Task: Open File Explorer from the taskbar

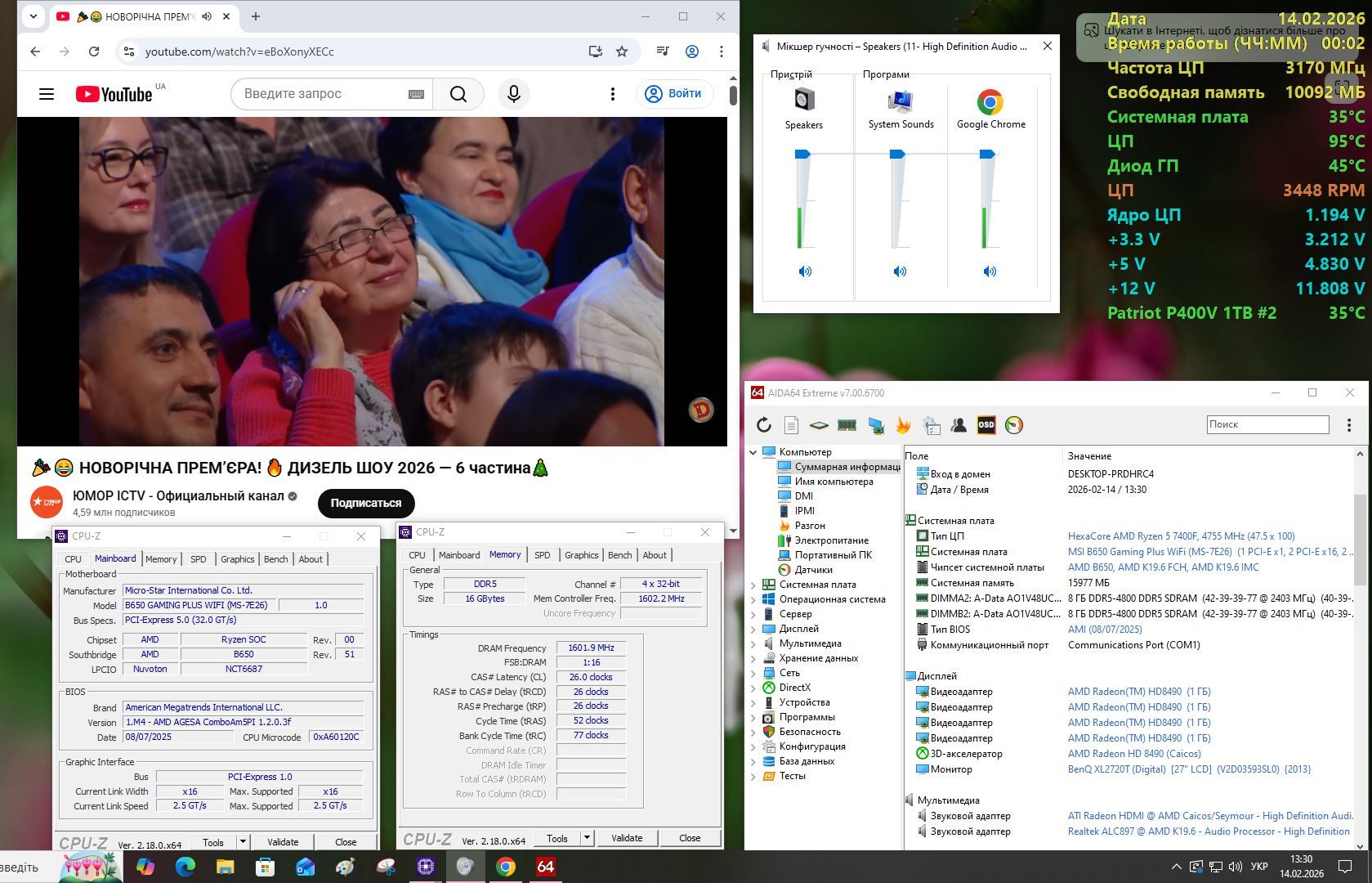Action: tap(225, 867)
